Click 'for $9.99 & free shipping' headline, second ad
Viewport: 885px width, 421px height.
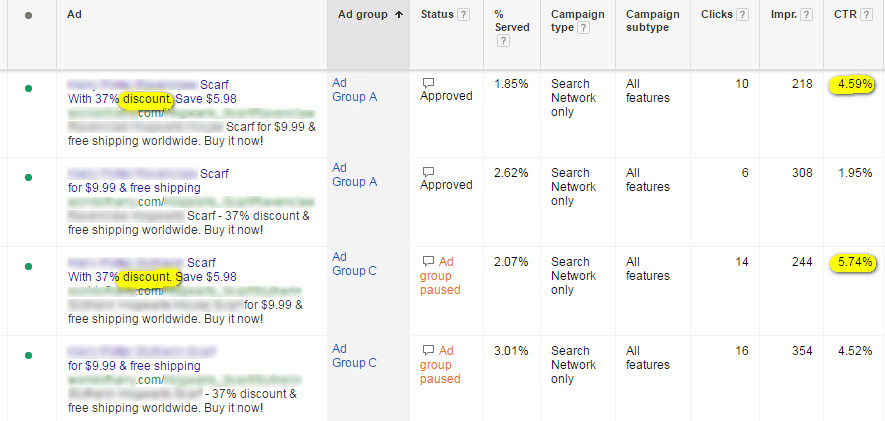click(x=134, y=187)
